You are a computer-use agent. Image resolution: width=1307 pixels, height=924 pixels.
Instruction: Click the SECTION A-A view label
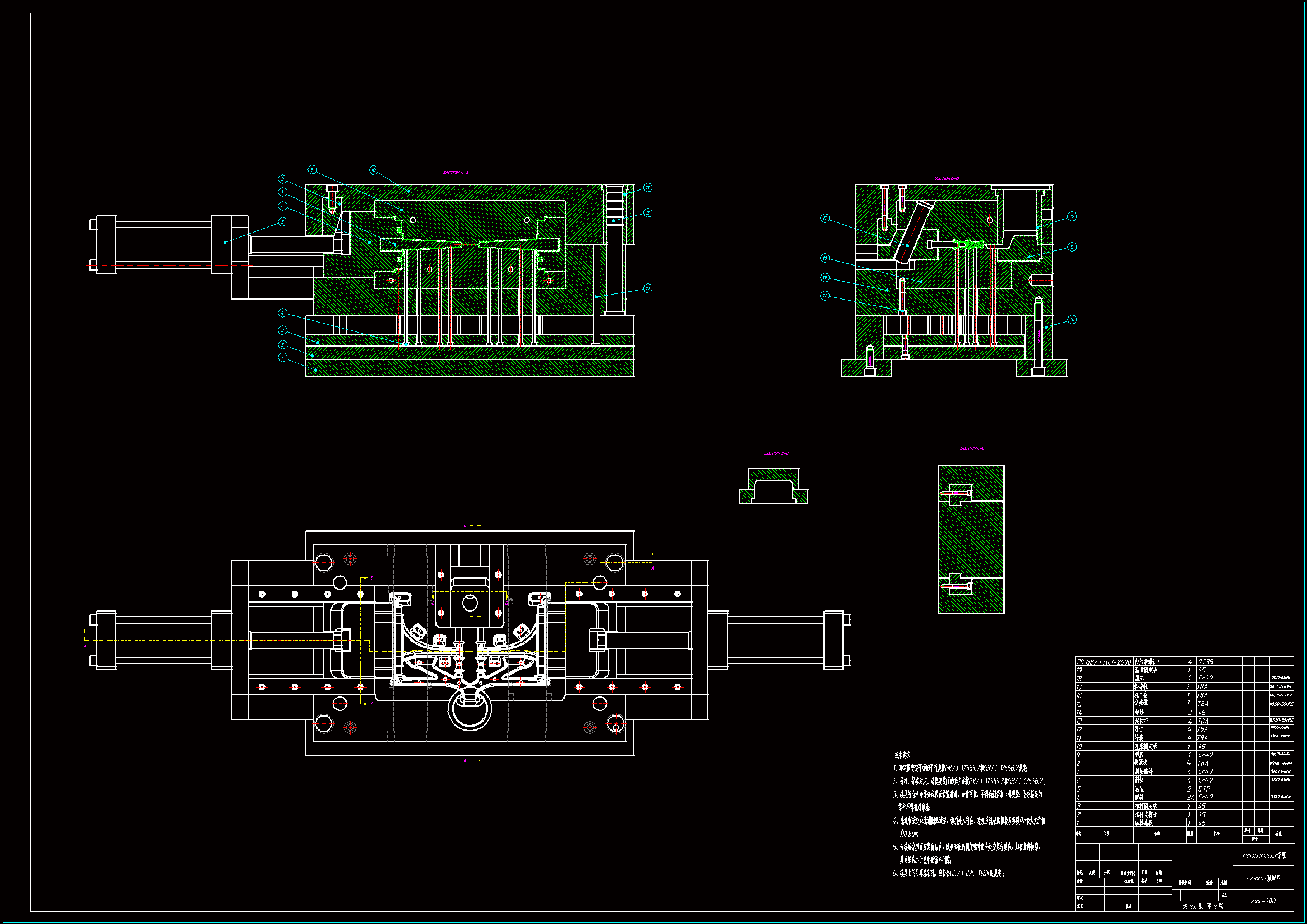click(x=456, y=173)
